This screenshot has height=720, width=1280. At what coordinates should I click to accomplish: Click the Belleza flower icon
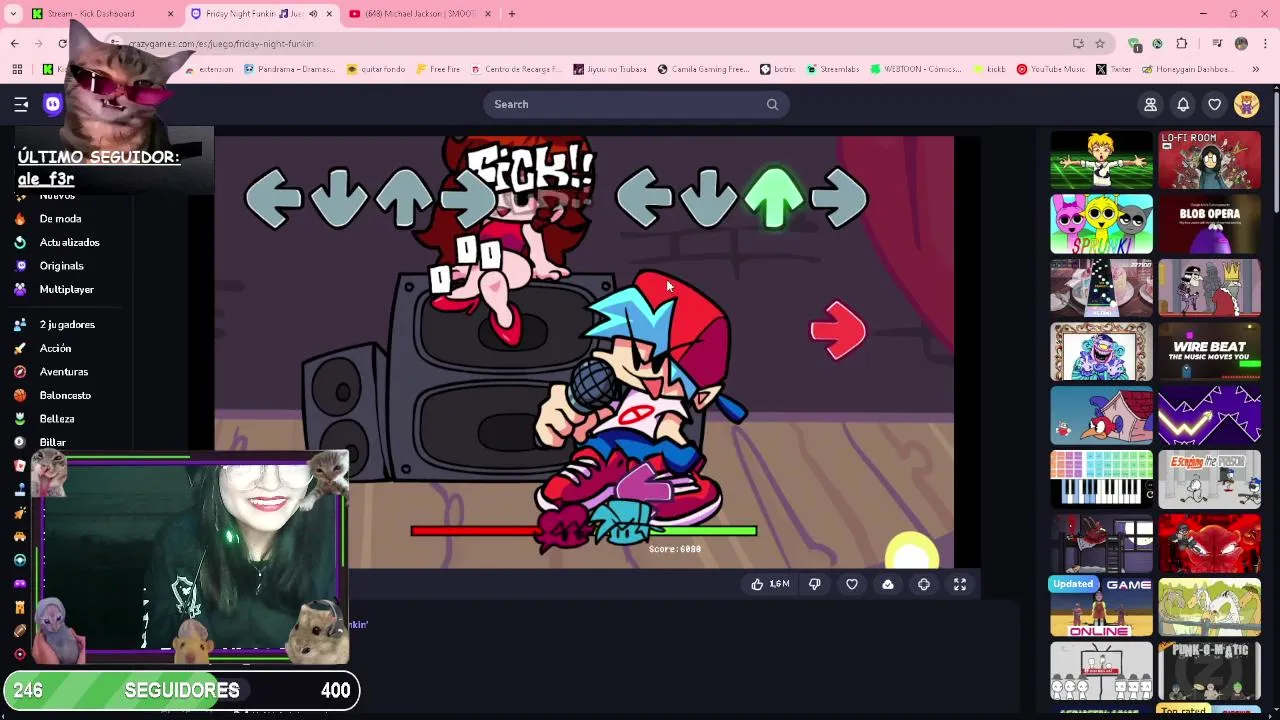click(x=20, y=419)
